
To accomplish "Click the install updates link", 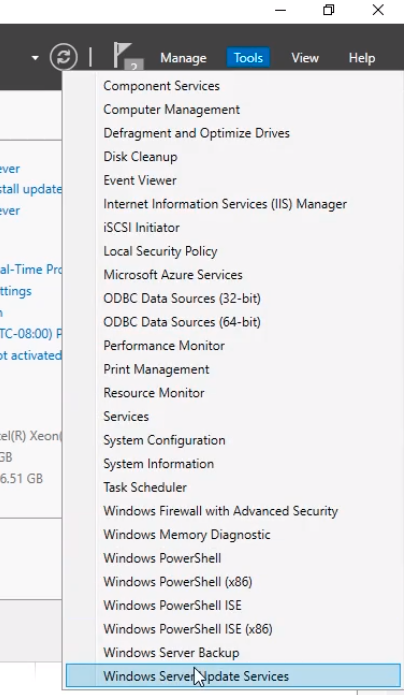I will click(x=31, y=189).
